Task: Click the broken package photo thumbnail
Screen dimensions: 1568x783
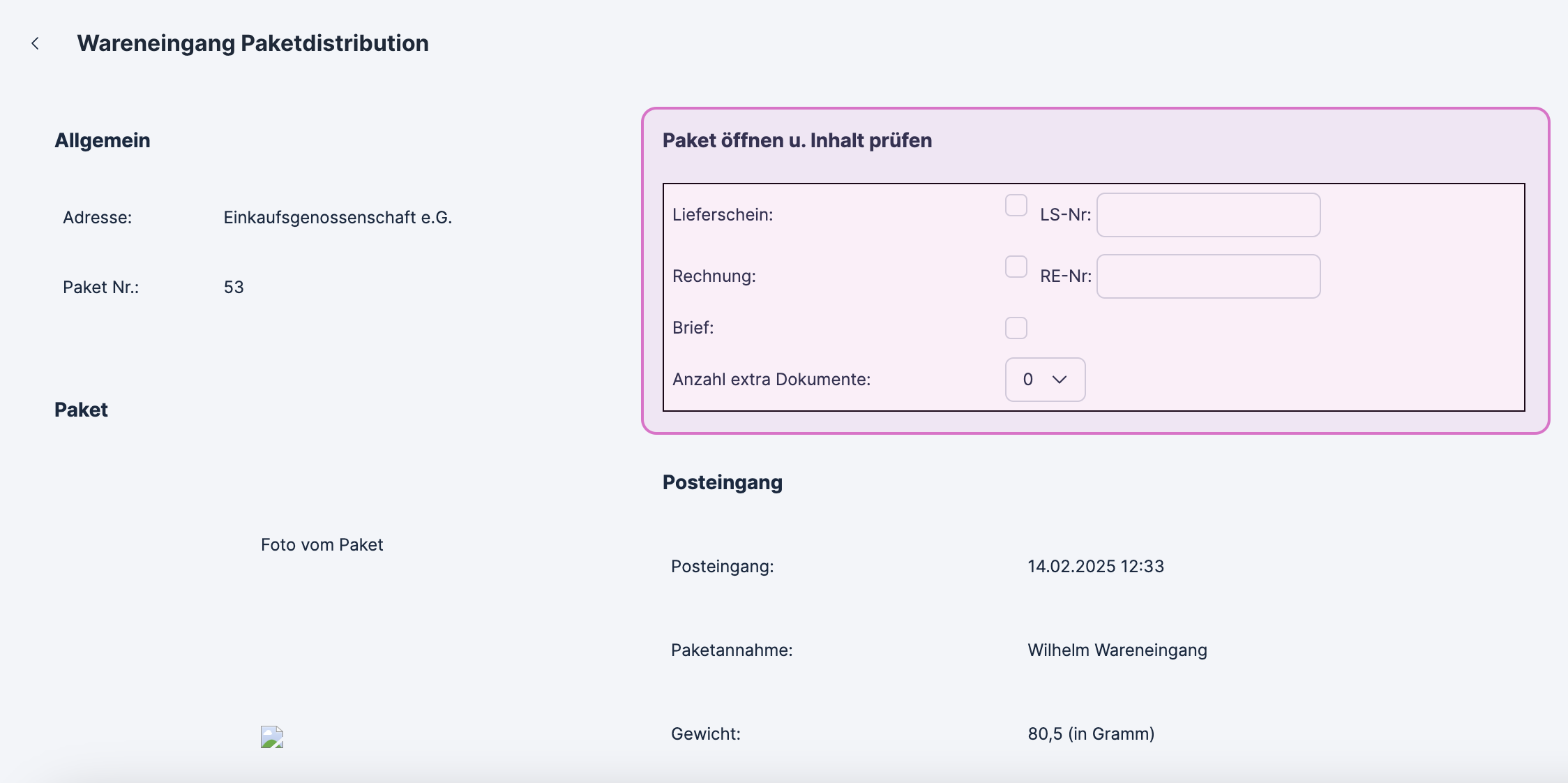Action: click(271, 737)
